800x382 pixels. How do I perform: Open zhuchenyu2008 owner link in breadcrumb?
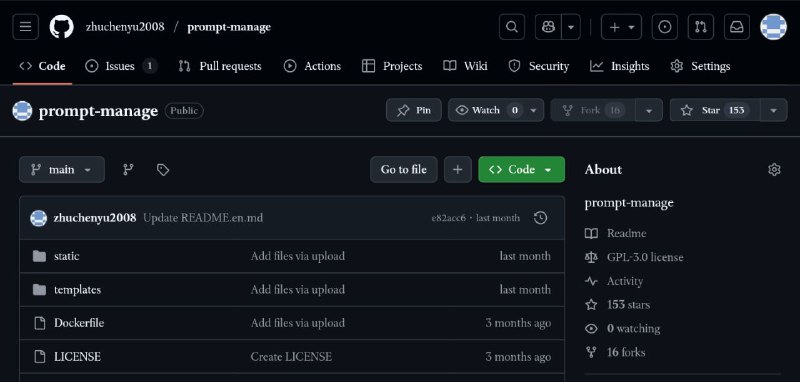pyautogui.click(x=125, y=27)
